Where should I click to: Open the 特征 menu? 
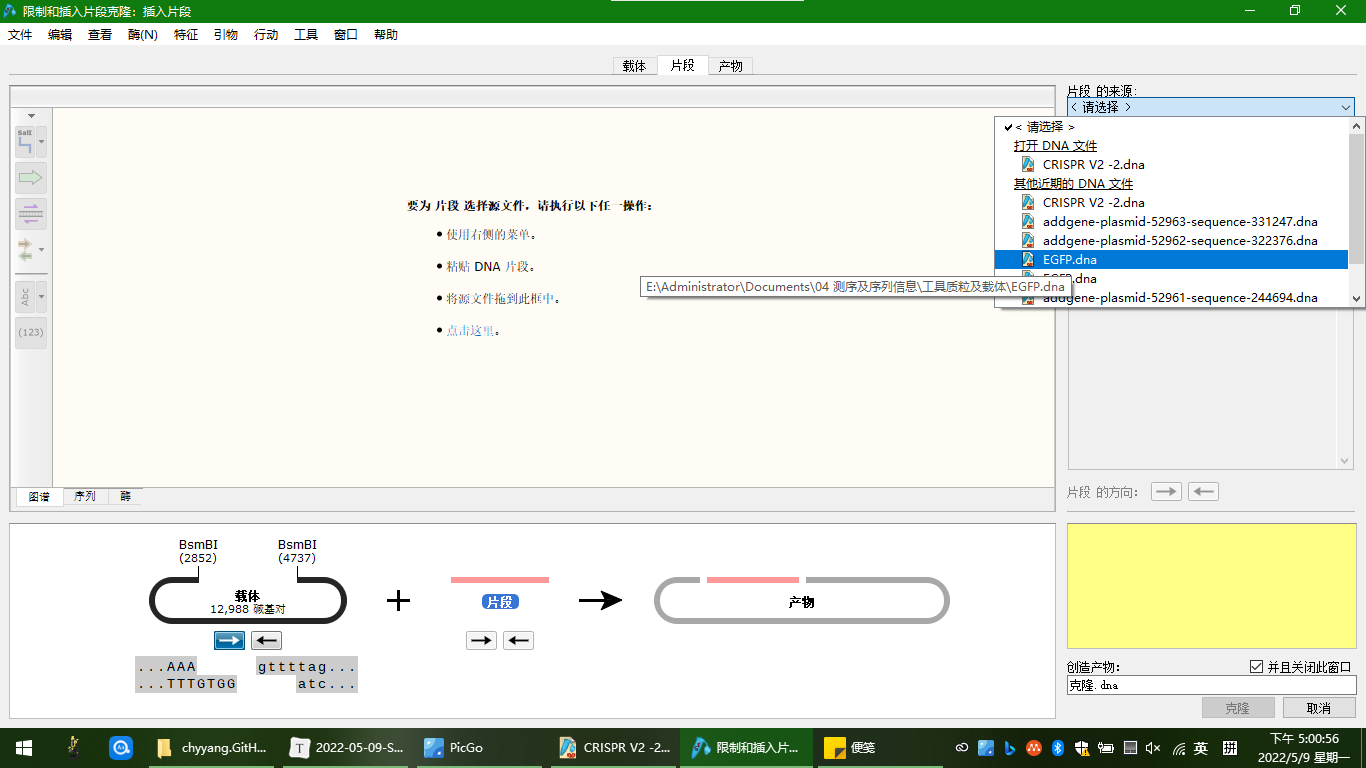pyautogui.click(x=186, y=34)
